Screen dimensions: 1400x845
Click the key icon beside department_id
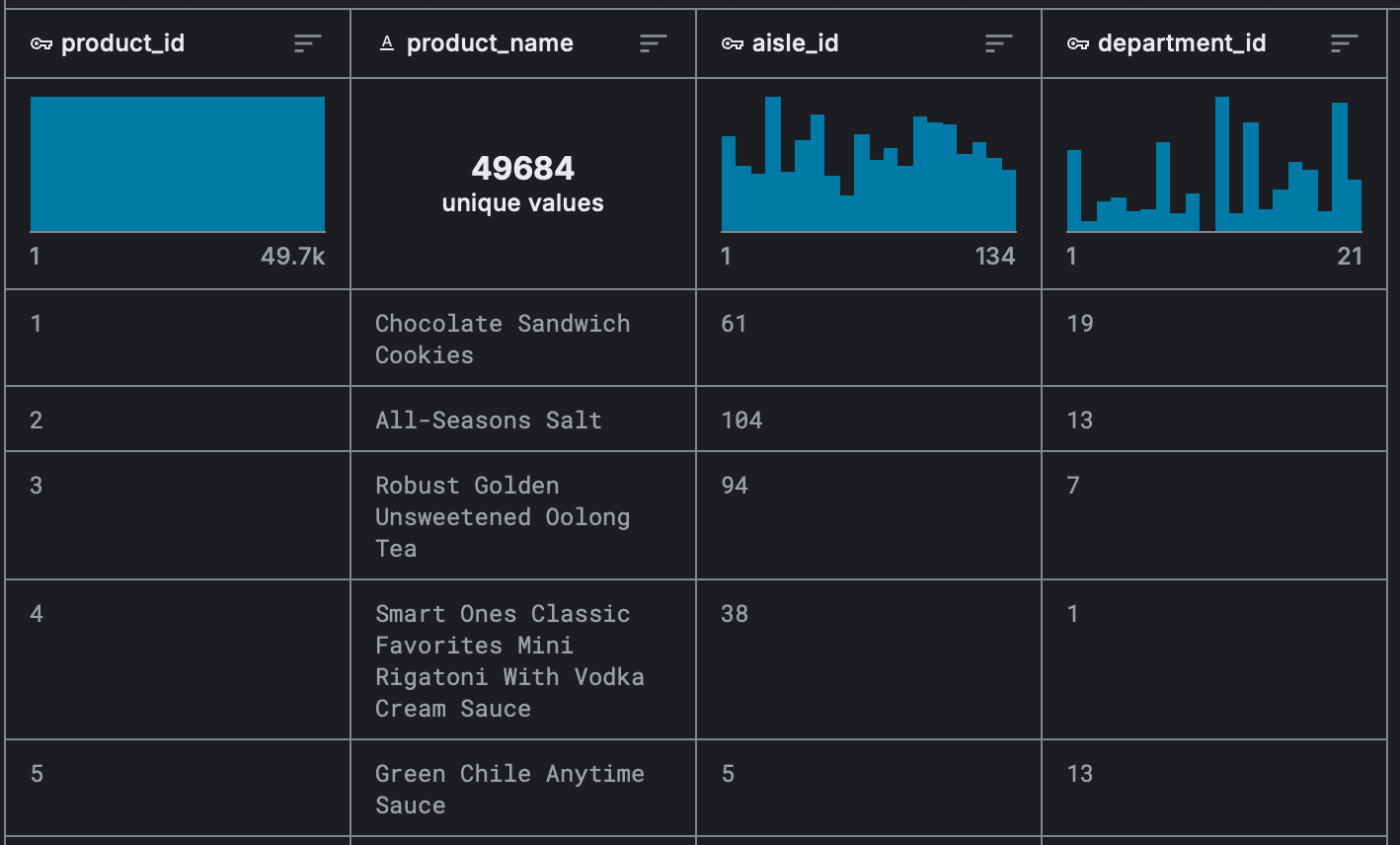coord(1078,43)
